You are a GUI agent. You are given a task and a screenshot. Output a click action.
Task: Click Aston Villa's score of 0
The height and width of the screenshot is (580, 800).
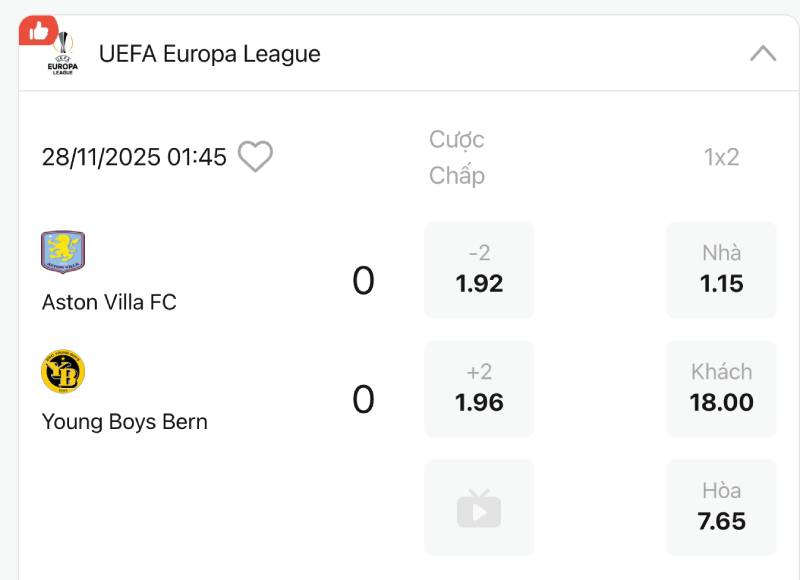[363, 281]
